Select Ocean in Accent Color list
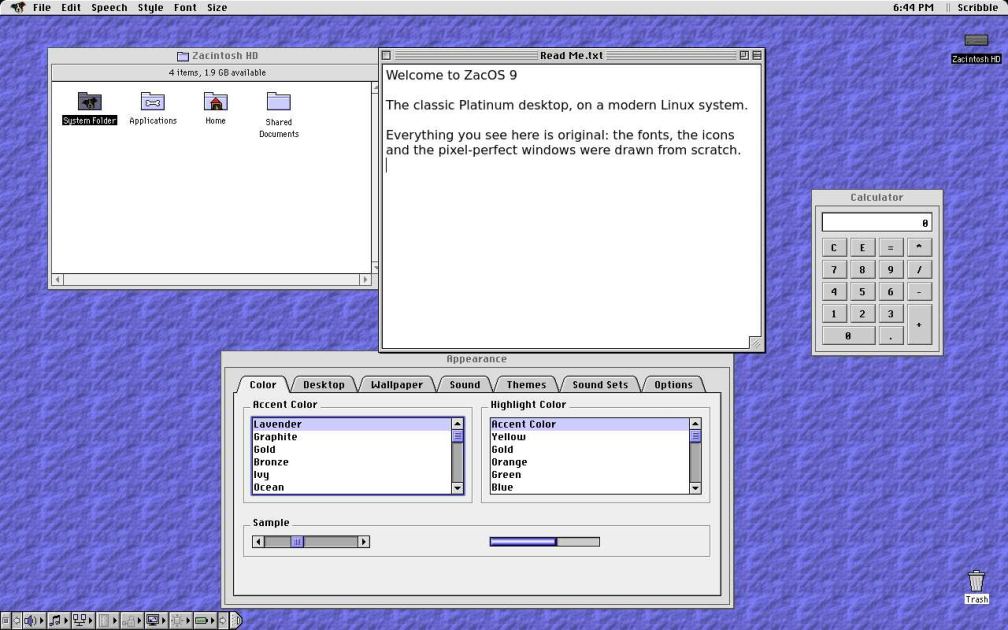The height and width of the screenshot is (630, 1008). pyautogui.click(x=352, y=487)
